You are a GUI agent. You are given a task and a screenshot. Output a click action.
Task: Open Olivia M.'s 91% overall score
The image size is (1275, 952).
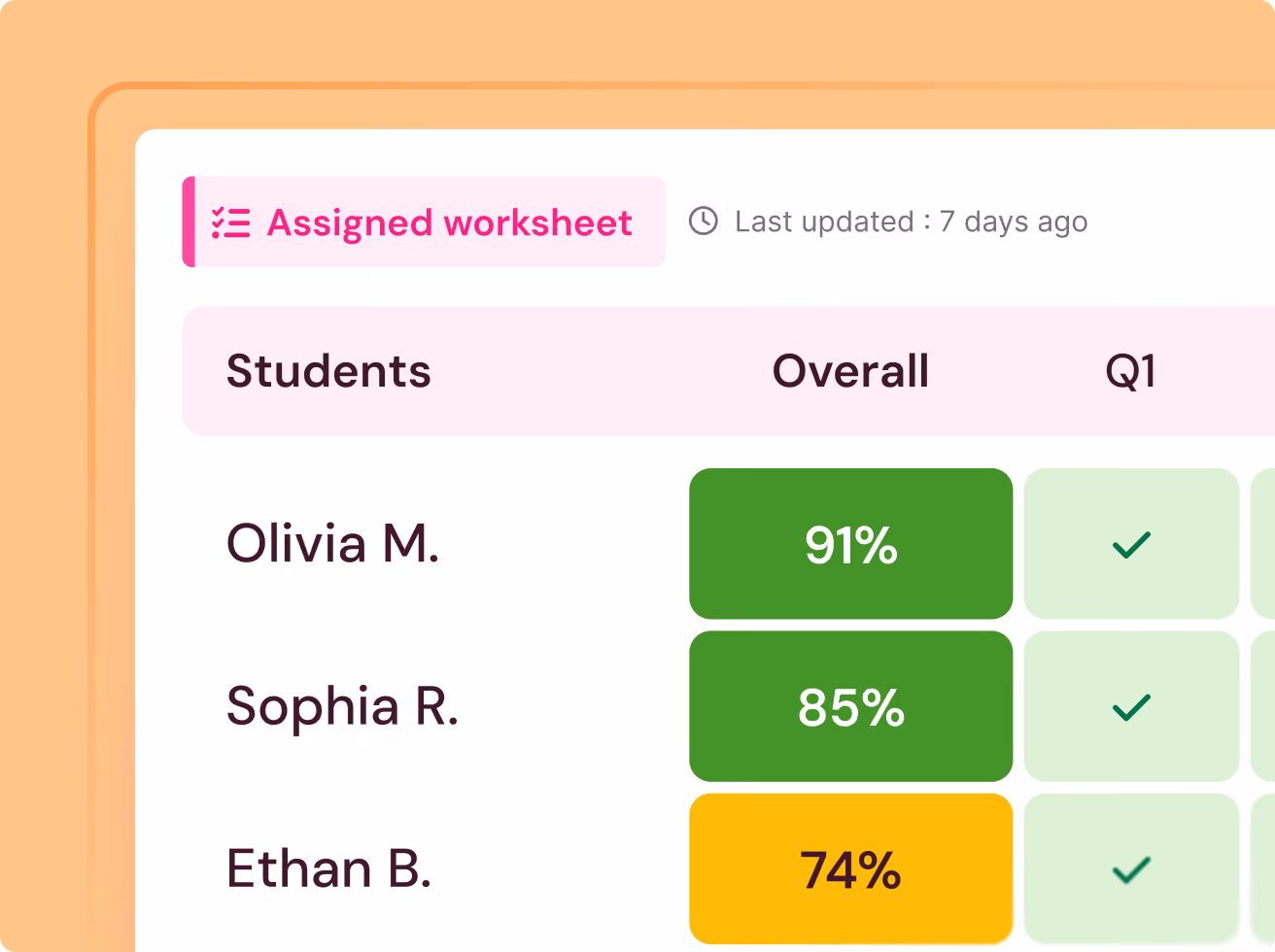pos(851,544)
